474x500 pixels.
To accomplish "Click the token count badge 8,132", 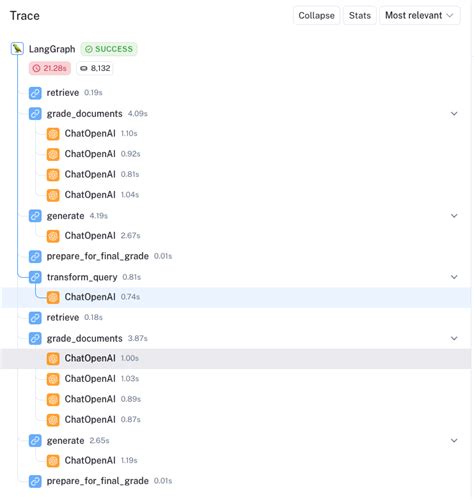I will pyautogui.click(x=95, y=68).
